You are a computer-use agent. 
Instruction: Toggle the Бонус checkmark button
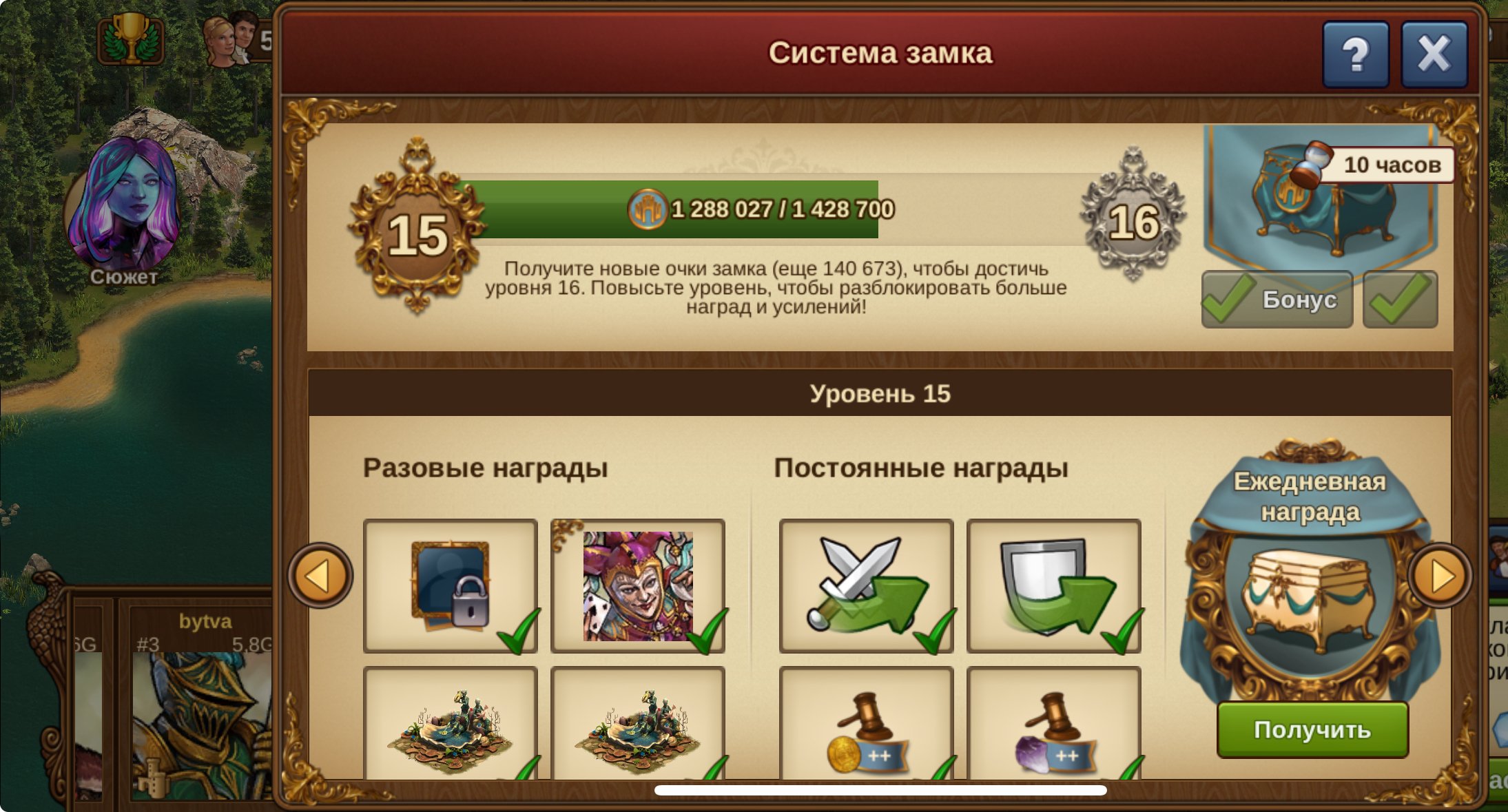pyautogui.click(x=1277, y=299)
